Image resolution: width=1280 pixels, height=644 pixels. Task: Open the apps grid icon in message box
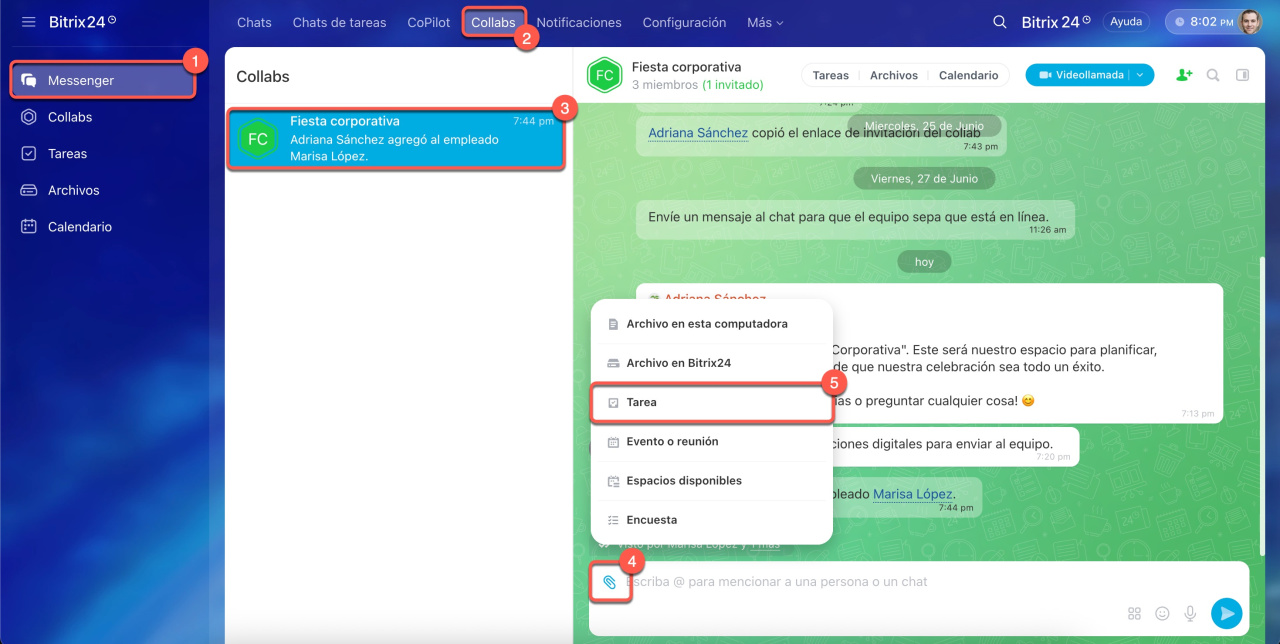tap(1134, 613)
